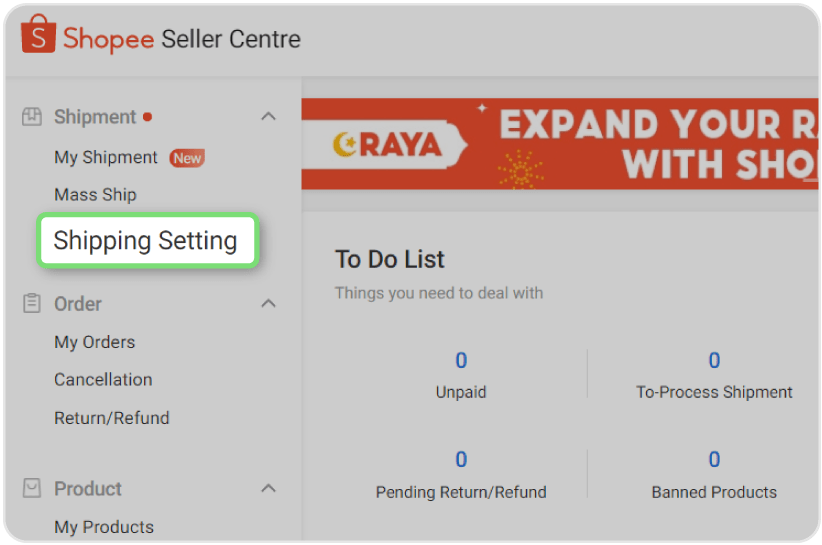Collapse the Product section chevron

(x=268, y=488)
